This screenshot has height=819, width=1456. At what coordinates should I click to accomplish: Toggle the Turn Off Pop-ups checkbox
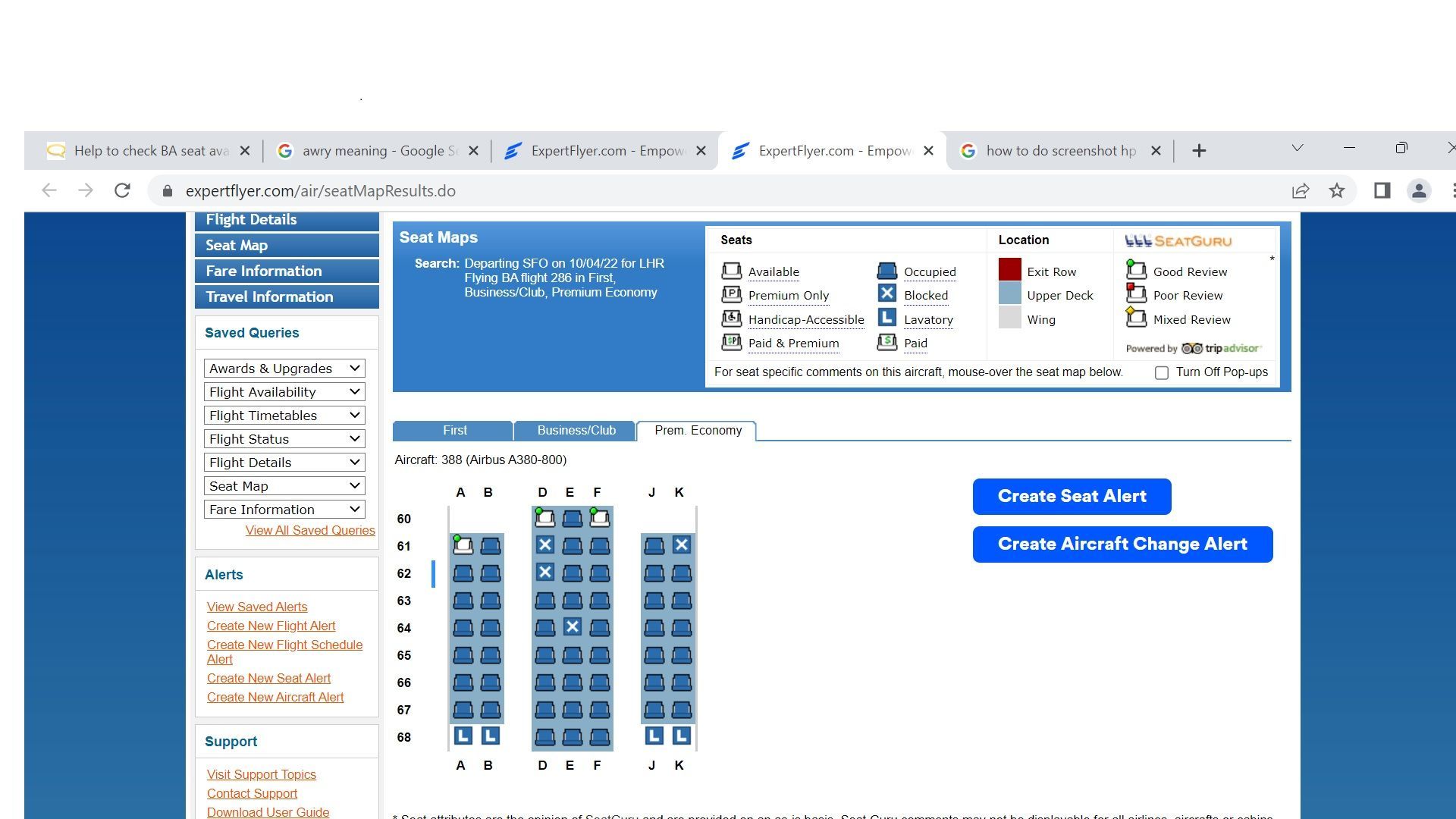1162,373
